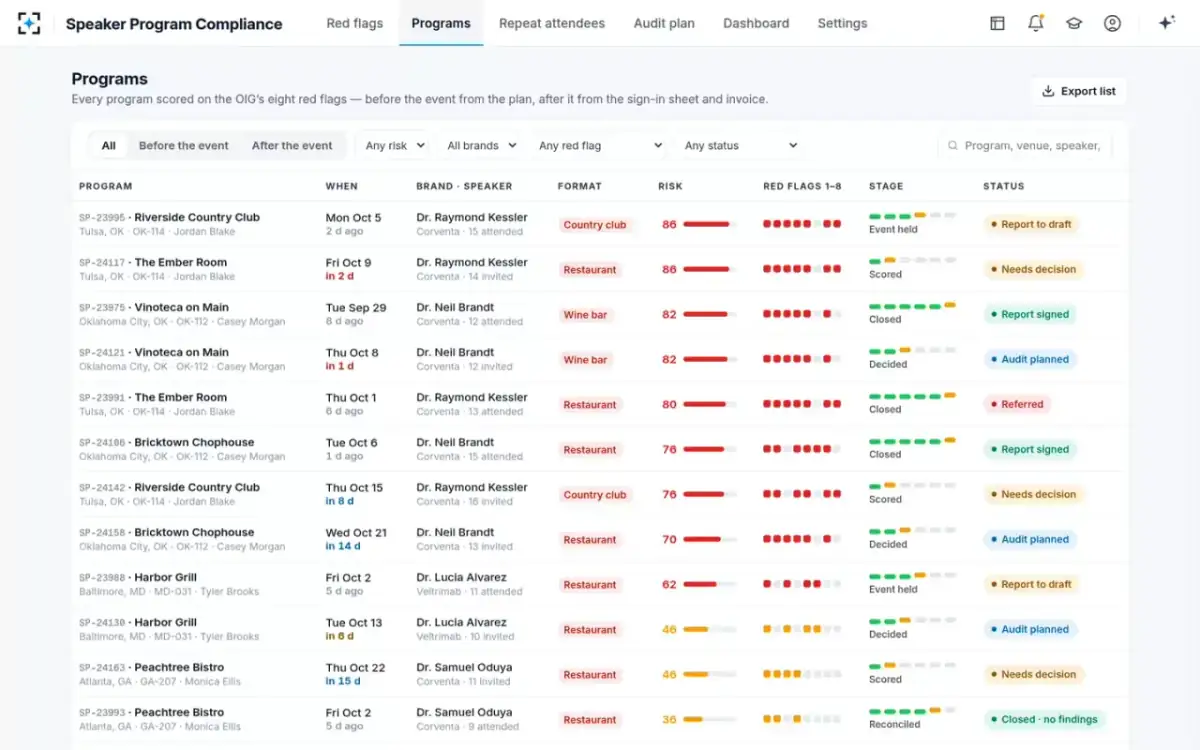Expand the Any red flag dropdown
Screen dimensions: 1200x750
coord(600,146)
